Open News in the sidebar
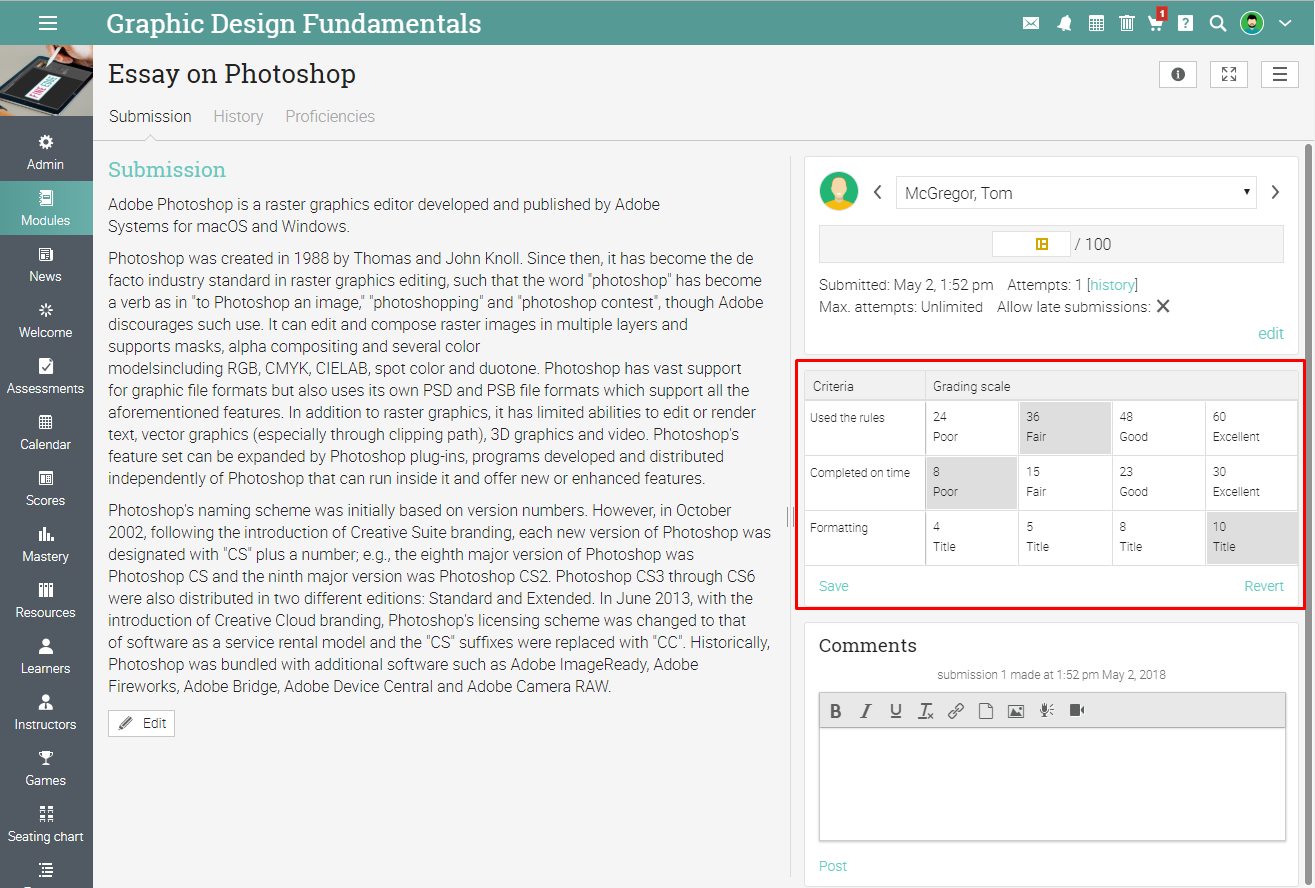Screen dimensions: 1315x888 46,265
